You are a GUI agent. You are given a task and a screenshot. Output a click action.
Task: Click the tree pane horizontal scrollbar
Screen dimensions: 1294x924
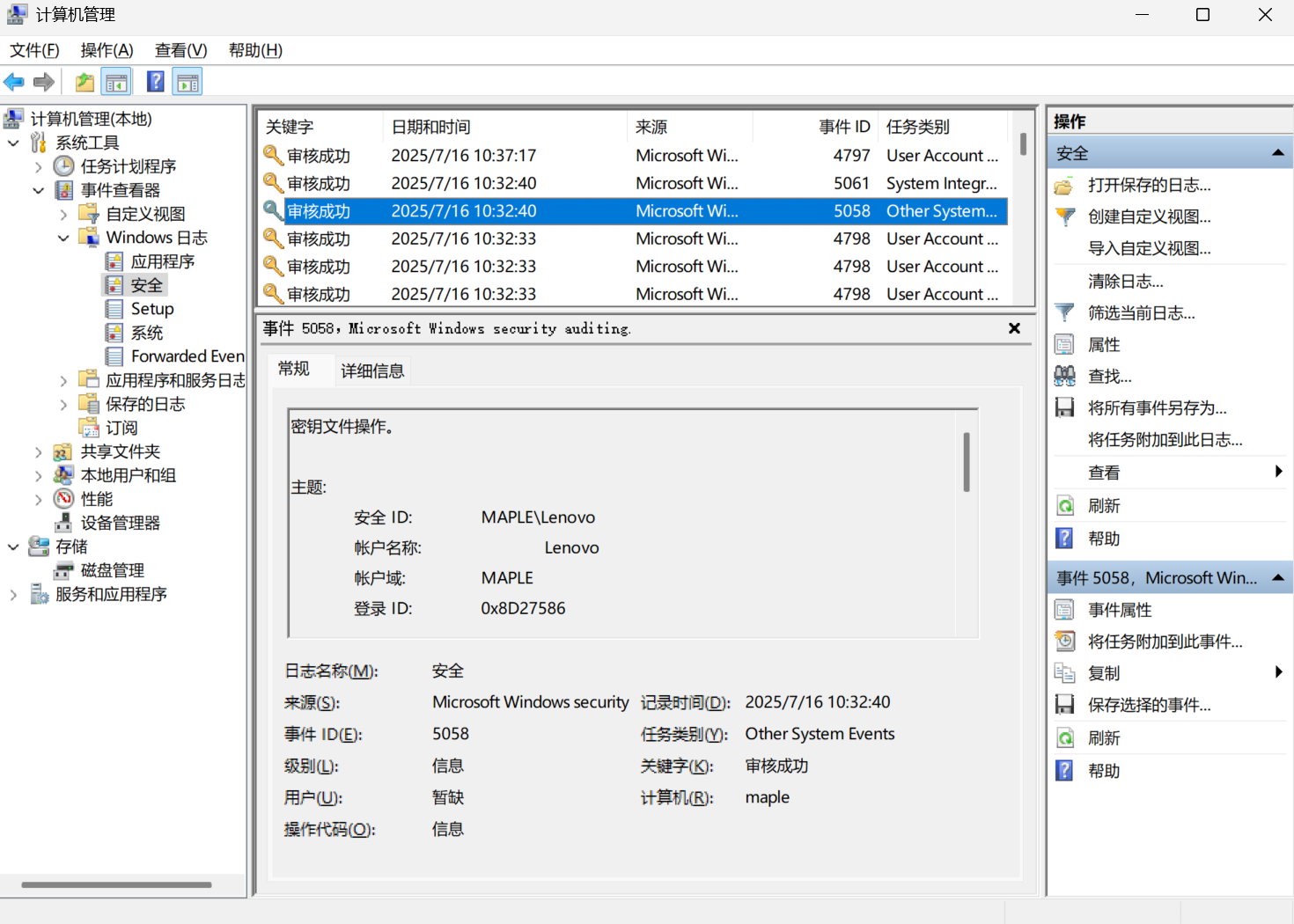[116, 884]
